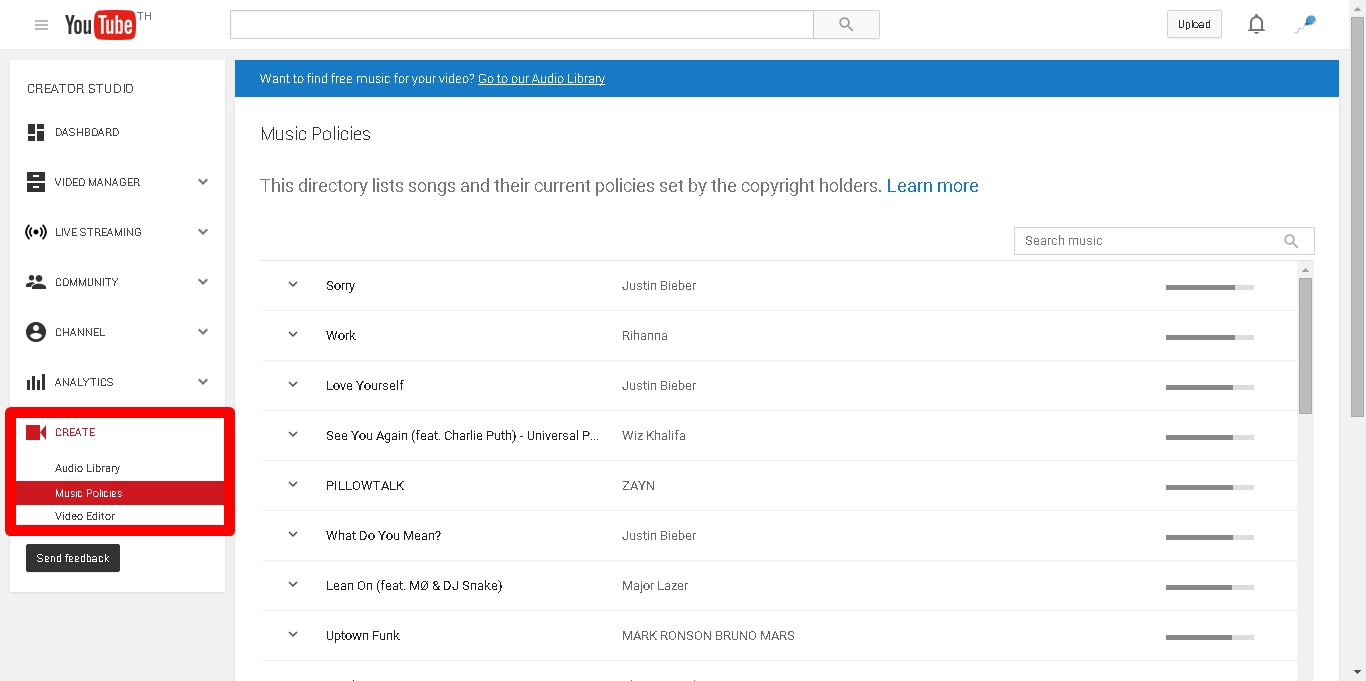This screenshot has width=1366, height=681.
Task: Click the Upload button
Action: click(x=1194, y=25)
